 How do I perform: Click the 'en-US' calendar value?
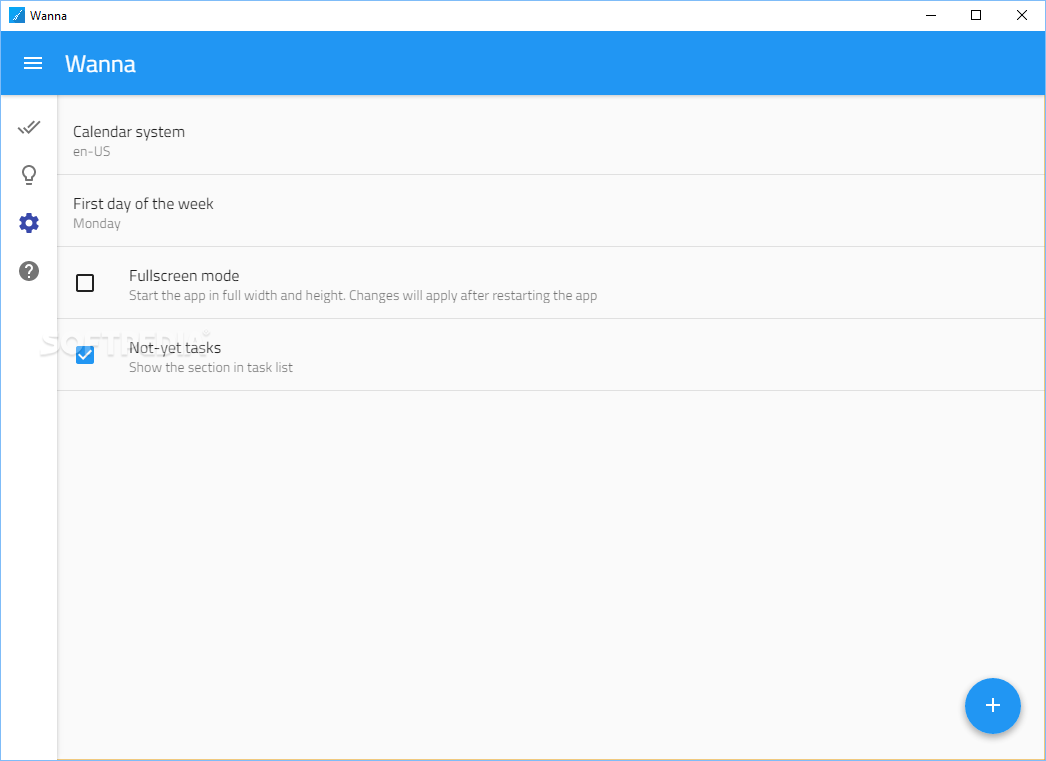[x=91, y=151]
